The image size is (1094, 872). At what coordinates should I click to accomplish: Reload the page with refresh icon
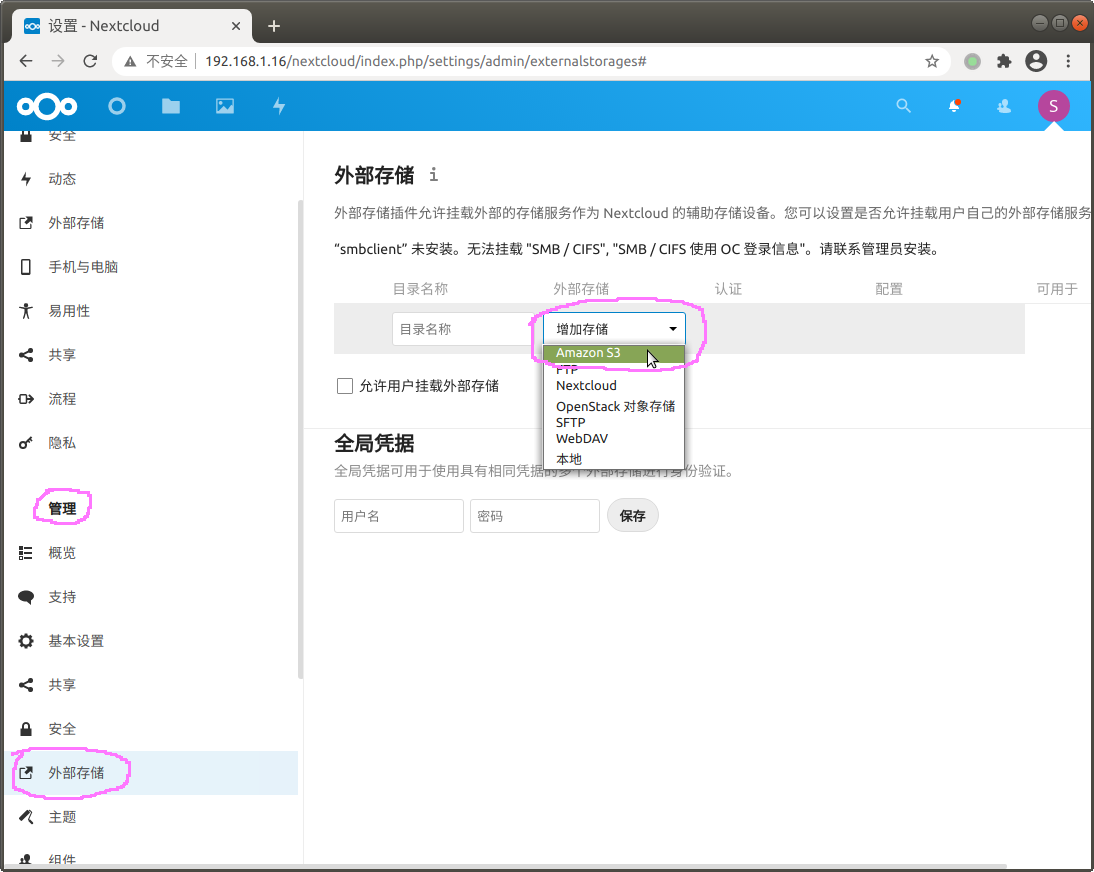pos(90,61)
